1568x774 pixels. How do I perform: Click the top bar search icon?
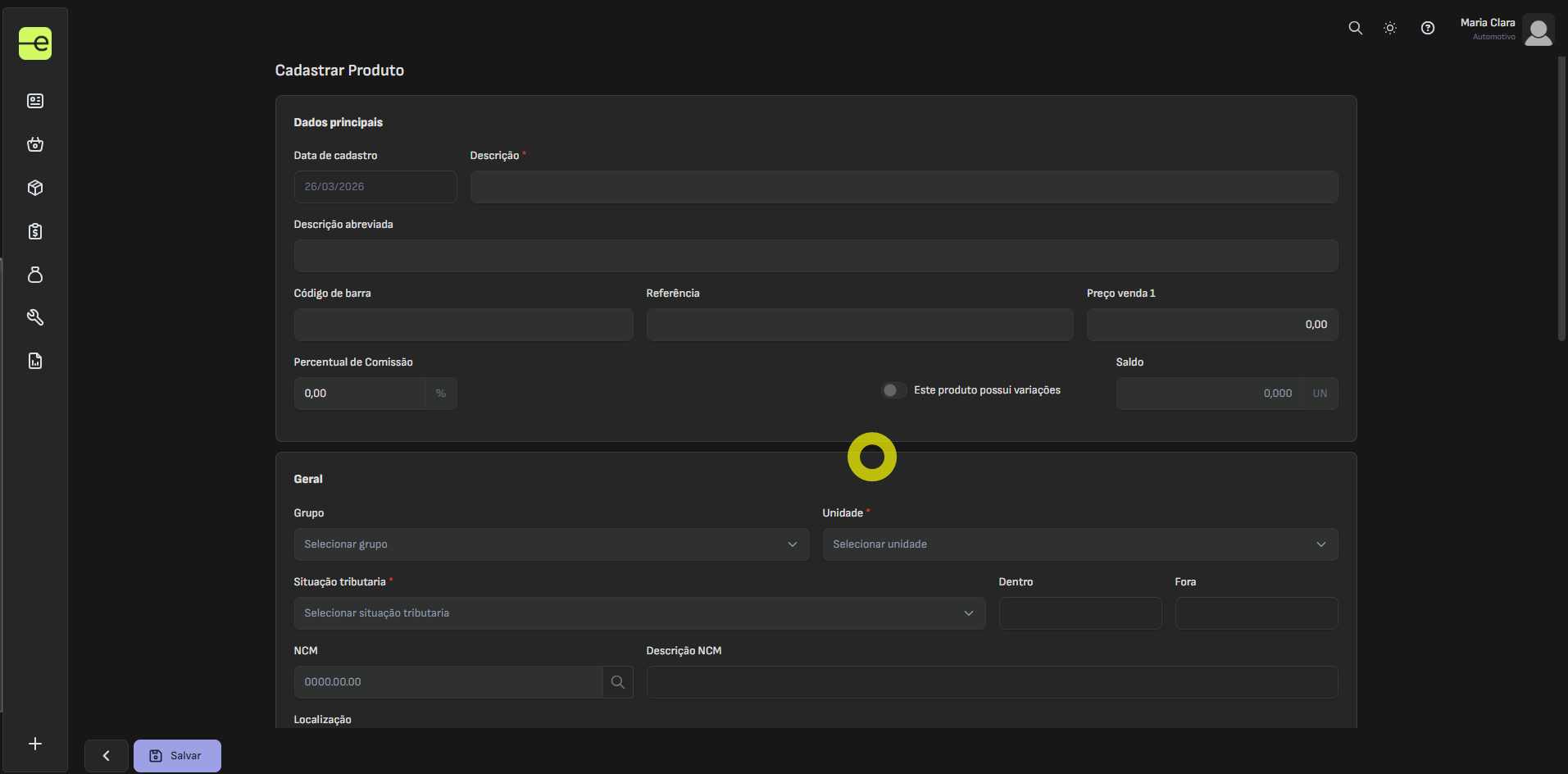point(1356,28)
